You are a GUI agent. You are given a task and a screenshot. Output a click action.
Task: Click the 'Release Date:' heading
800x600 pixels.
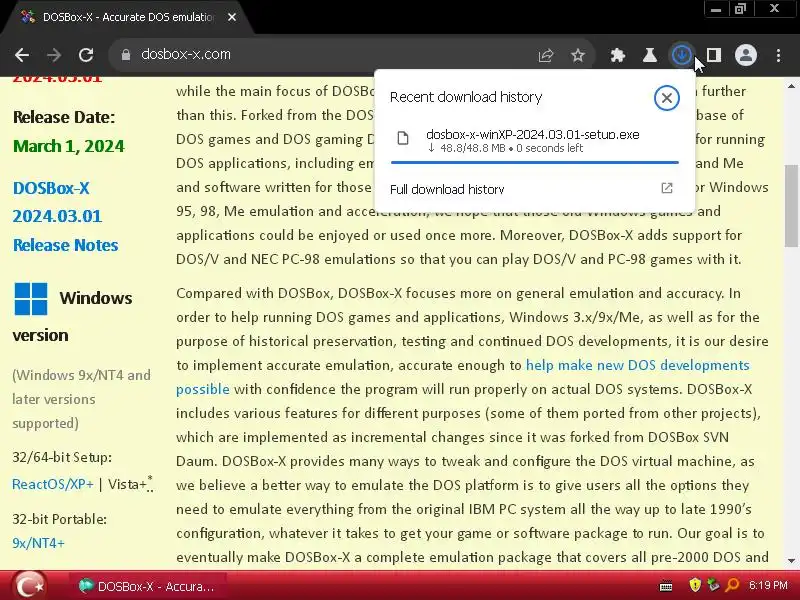pyautogui.click(x=64, y=117)
